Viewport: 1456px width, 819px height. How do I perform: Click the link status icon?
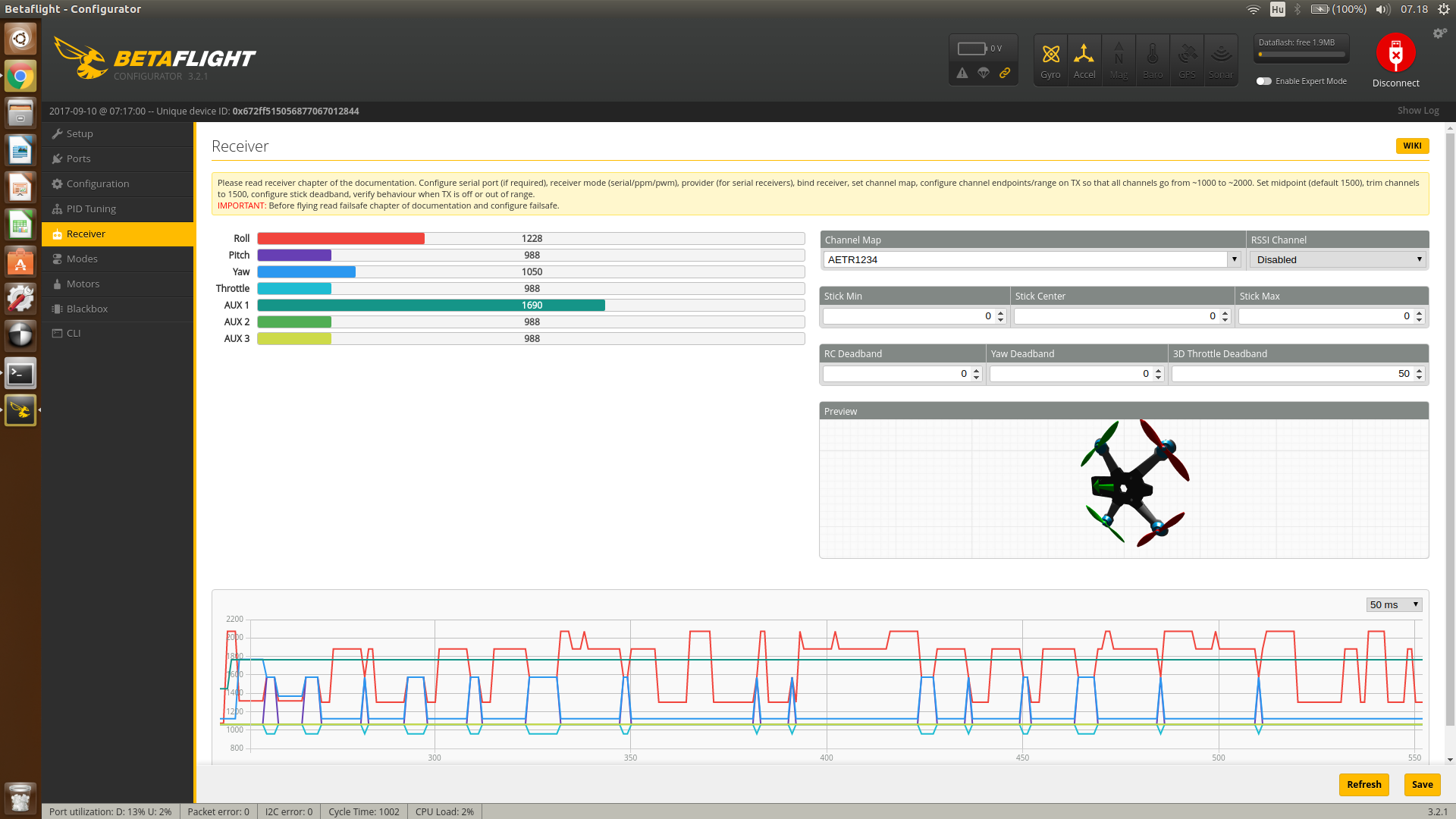(1005, 73)
